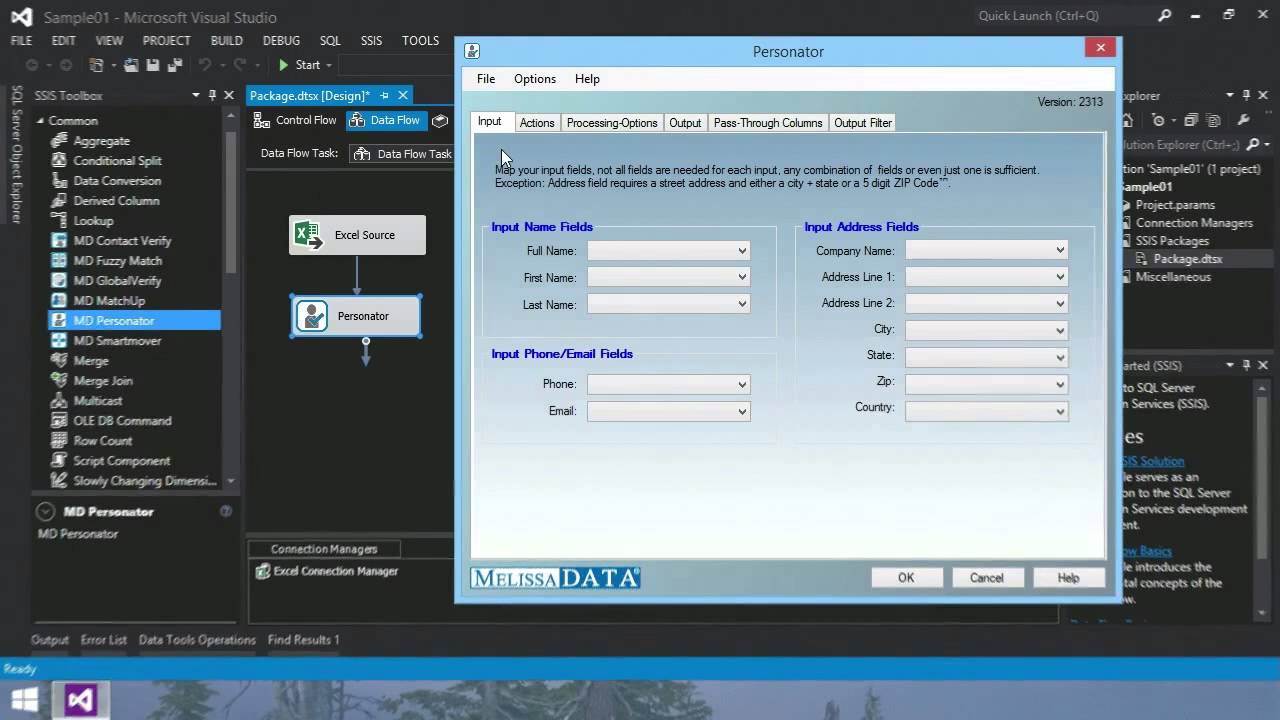Open the Windows Start button
Image resolution: width=1280 pixels, height=720 pixels.
[24, 700]
